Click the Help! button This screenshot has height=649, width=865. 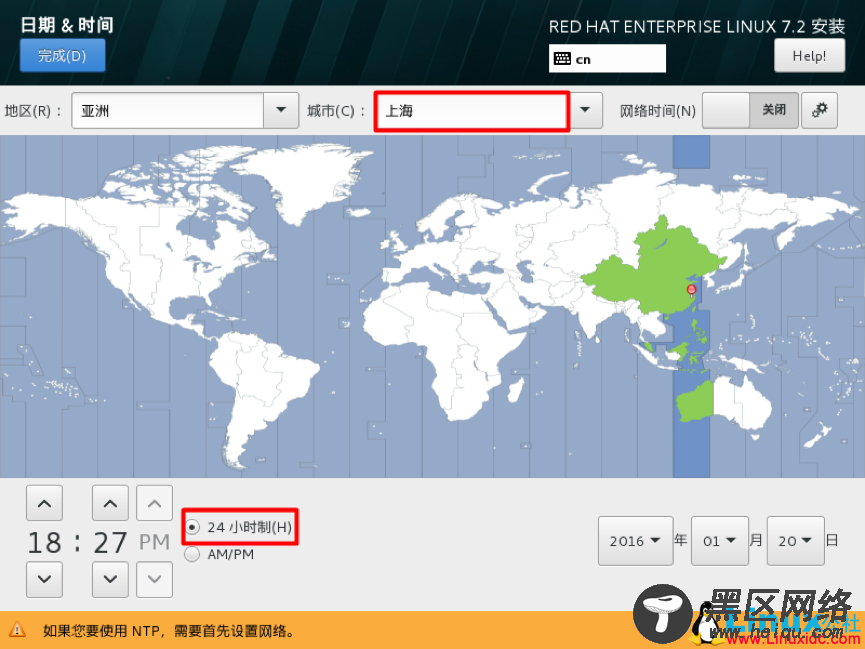809,55
